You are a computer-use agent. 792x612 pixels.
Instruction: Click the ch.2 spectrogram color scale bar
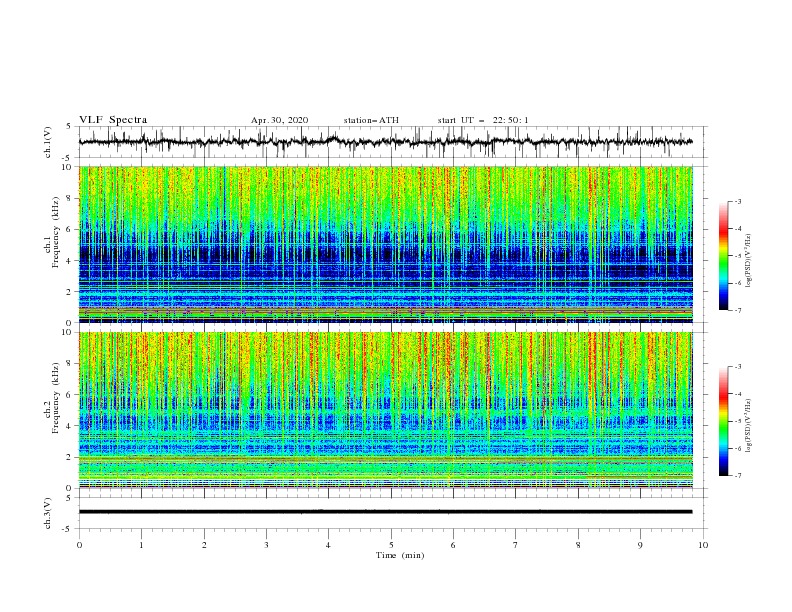tap(723, 421)
